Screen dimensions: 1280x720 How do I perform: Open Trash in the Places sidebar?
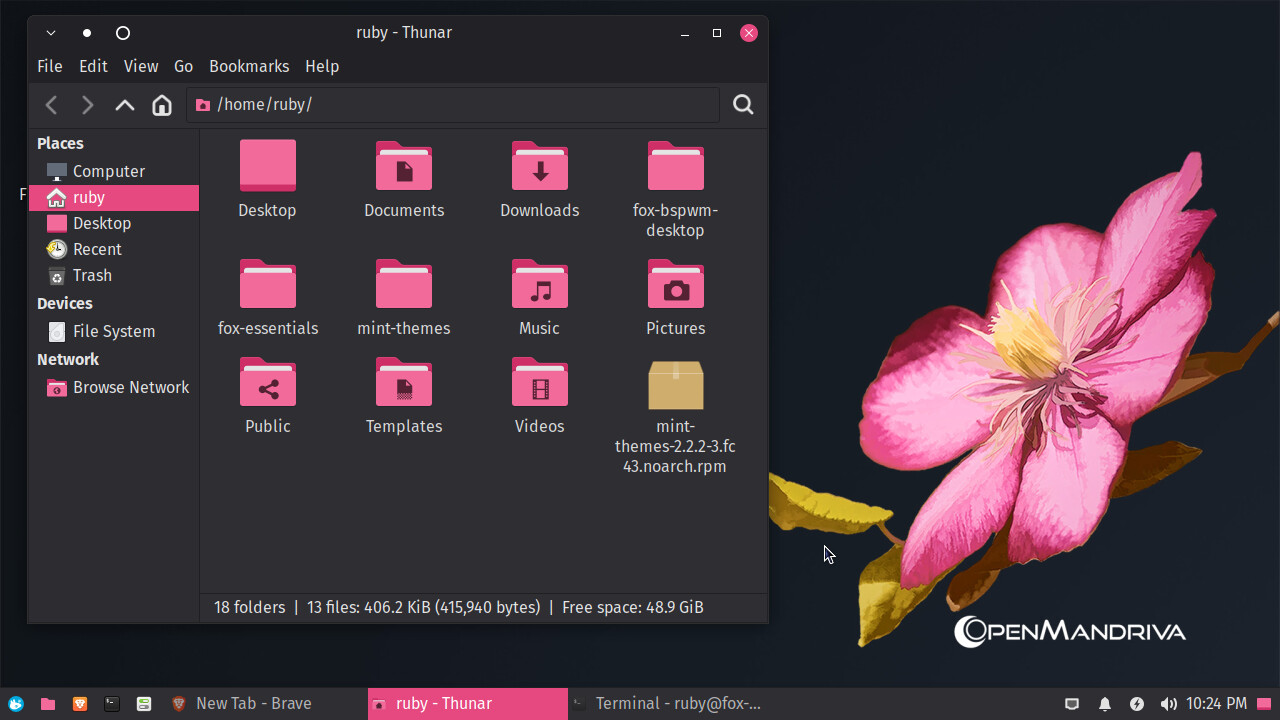(92, 275)
